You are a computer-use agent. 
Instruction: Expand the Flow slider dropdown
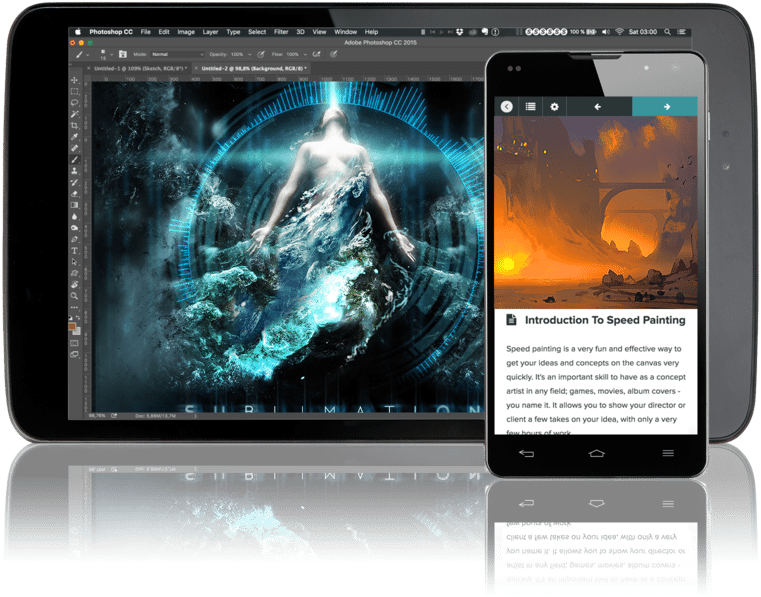pos(305,55)
